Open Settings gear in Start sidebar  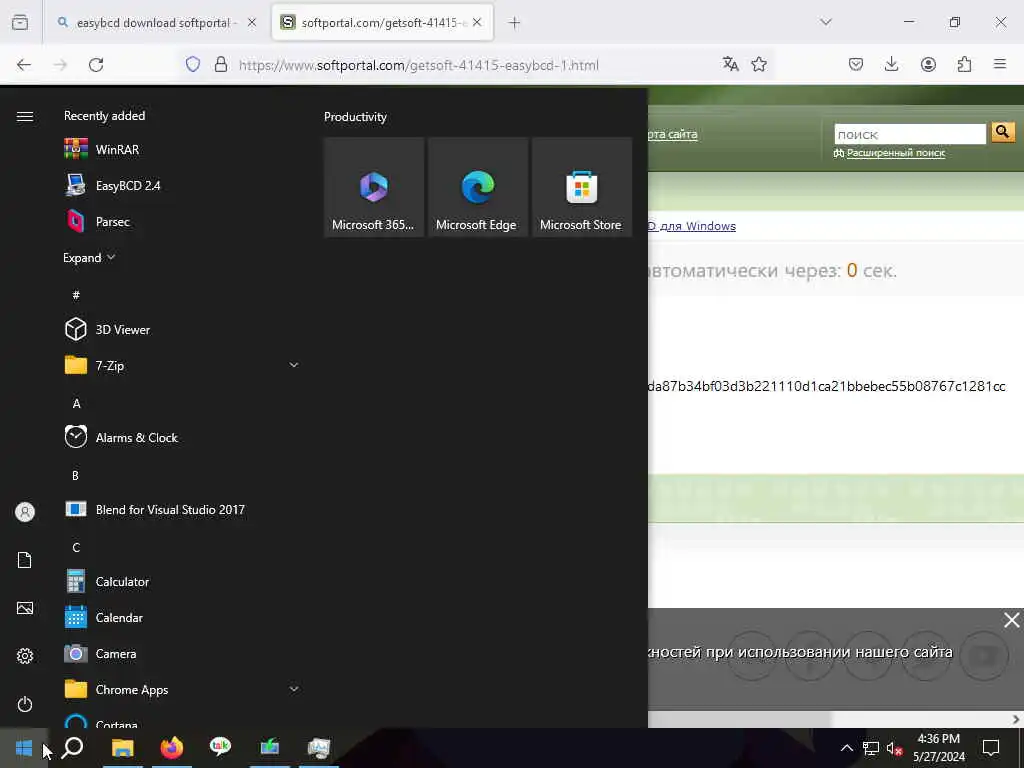(x=25, y=656)
